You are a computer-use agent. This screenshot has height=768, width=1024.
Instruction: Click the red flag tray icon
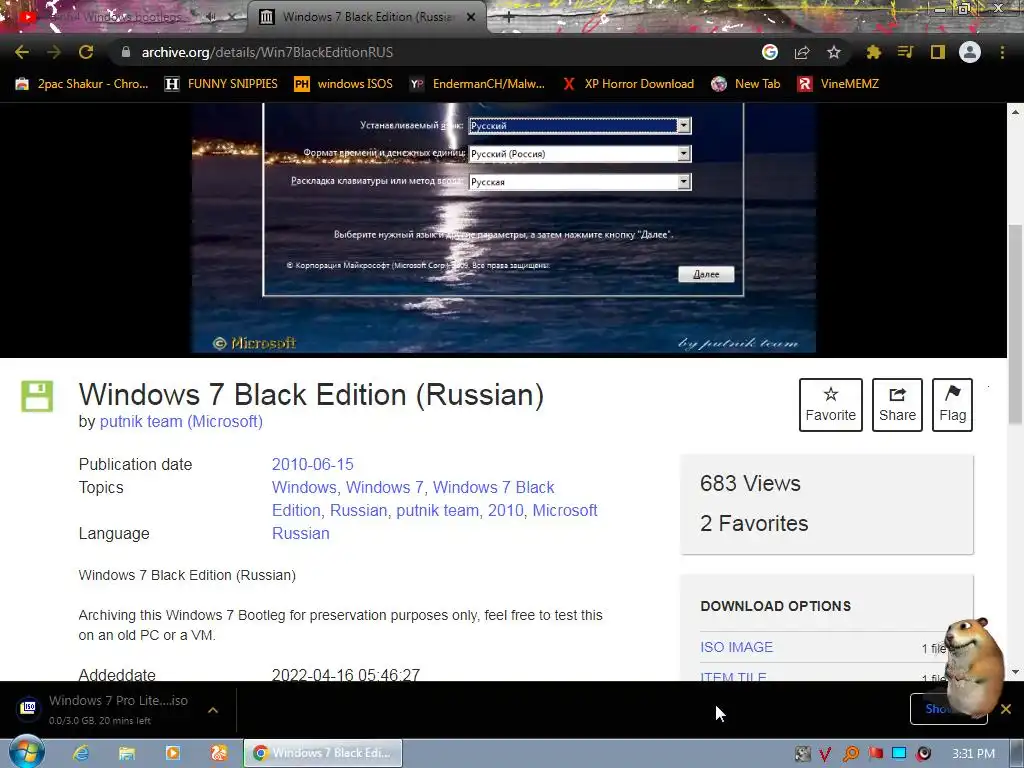point(875,754)
